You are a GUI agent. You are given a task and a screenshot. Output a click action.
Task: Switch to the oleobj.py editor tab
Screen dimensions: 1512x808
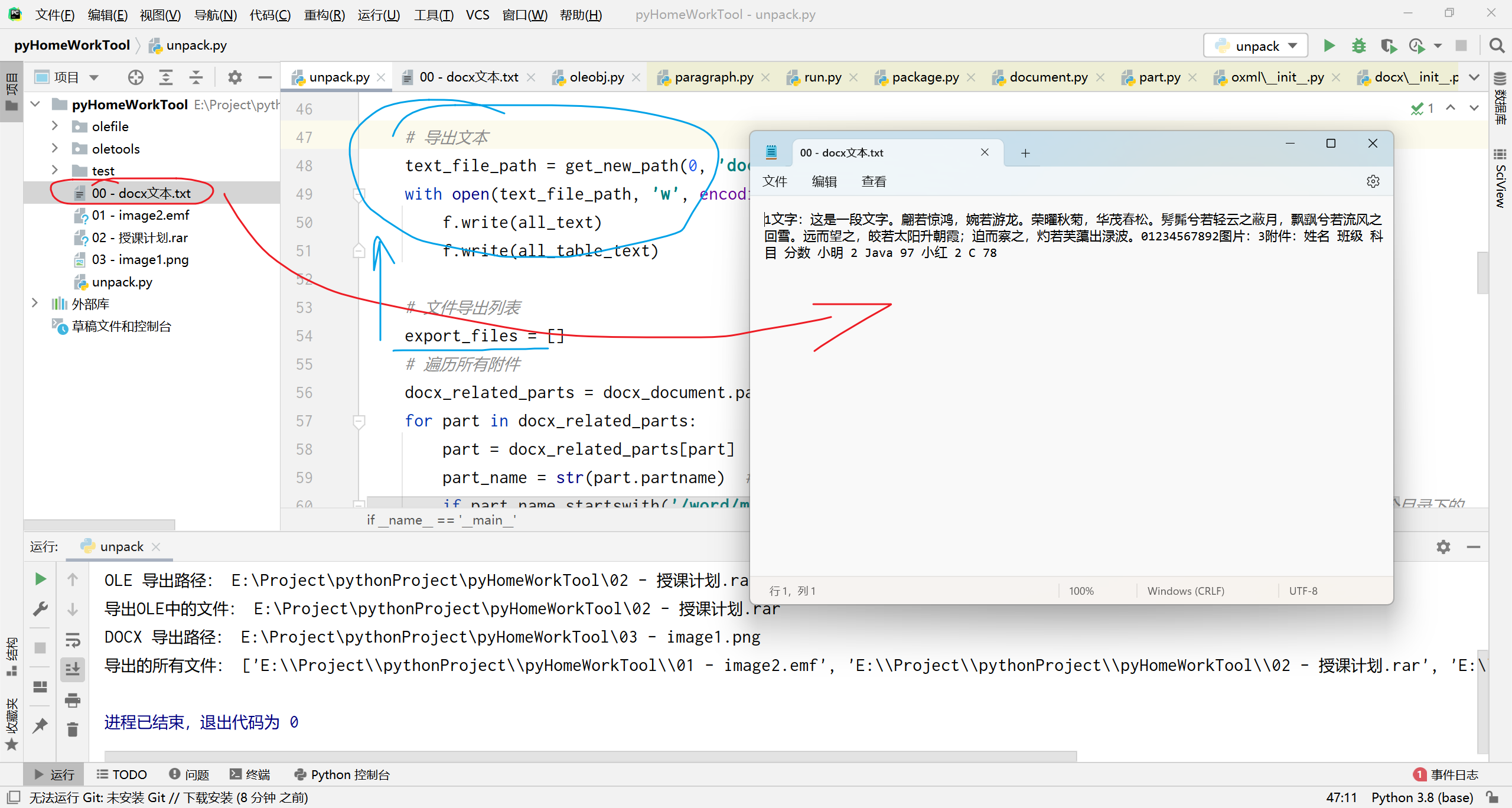(597, 77)
